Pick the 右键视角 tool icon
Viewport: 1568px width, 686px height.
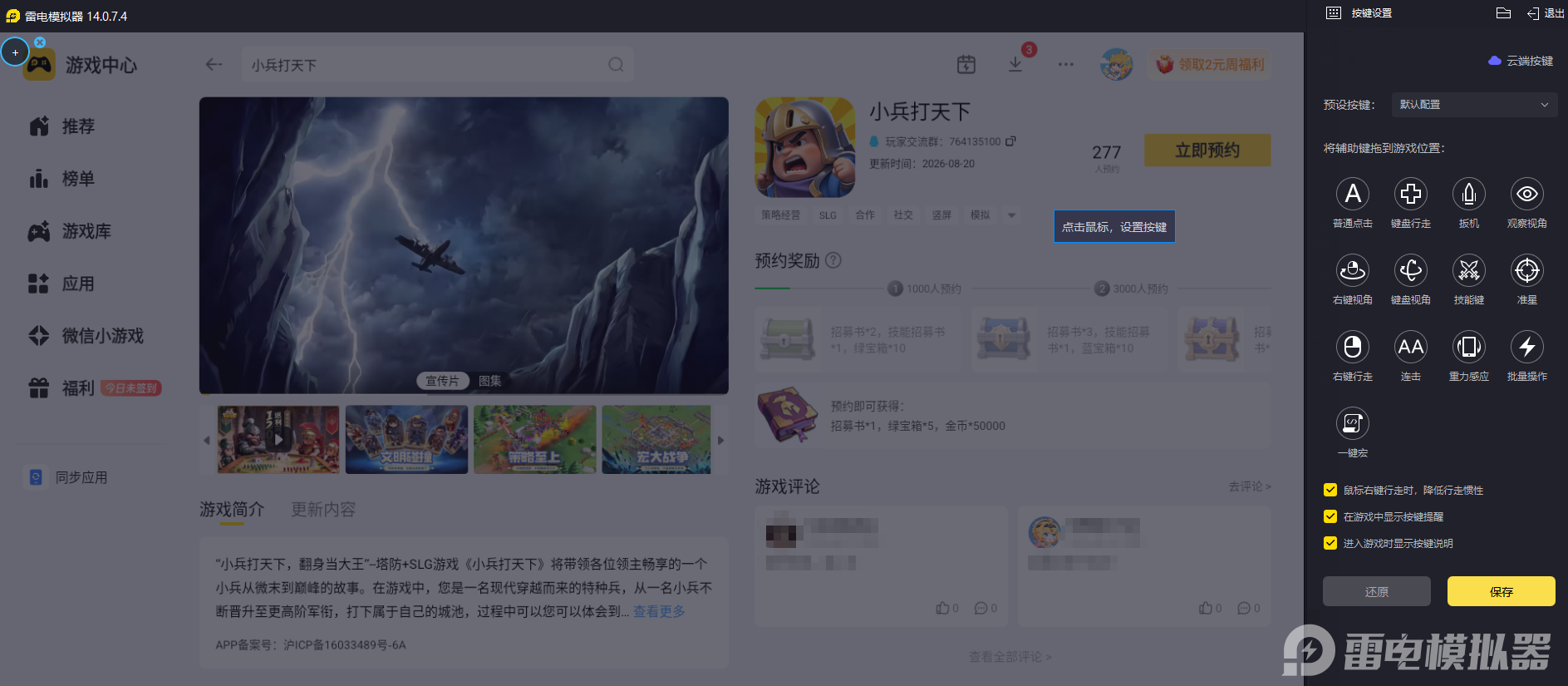[1353, 270]
